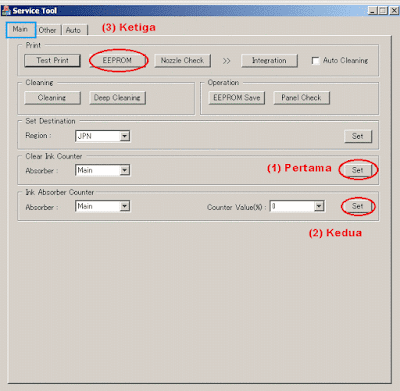Click the Test Print button
This screenshot has width=400, height=391.
tap(52, 60)
